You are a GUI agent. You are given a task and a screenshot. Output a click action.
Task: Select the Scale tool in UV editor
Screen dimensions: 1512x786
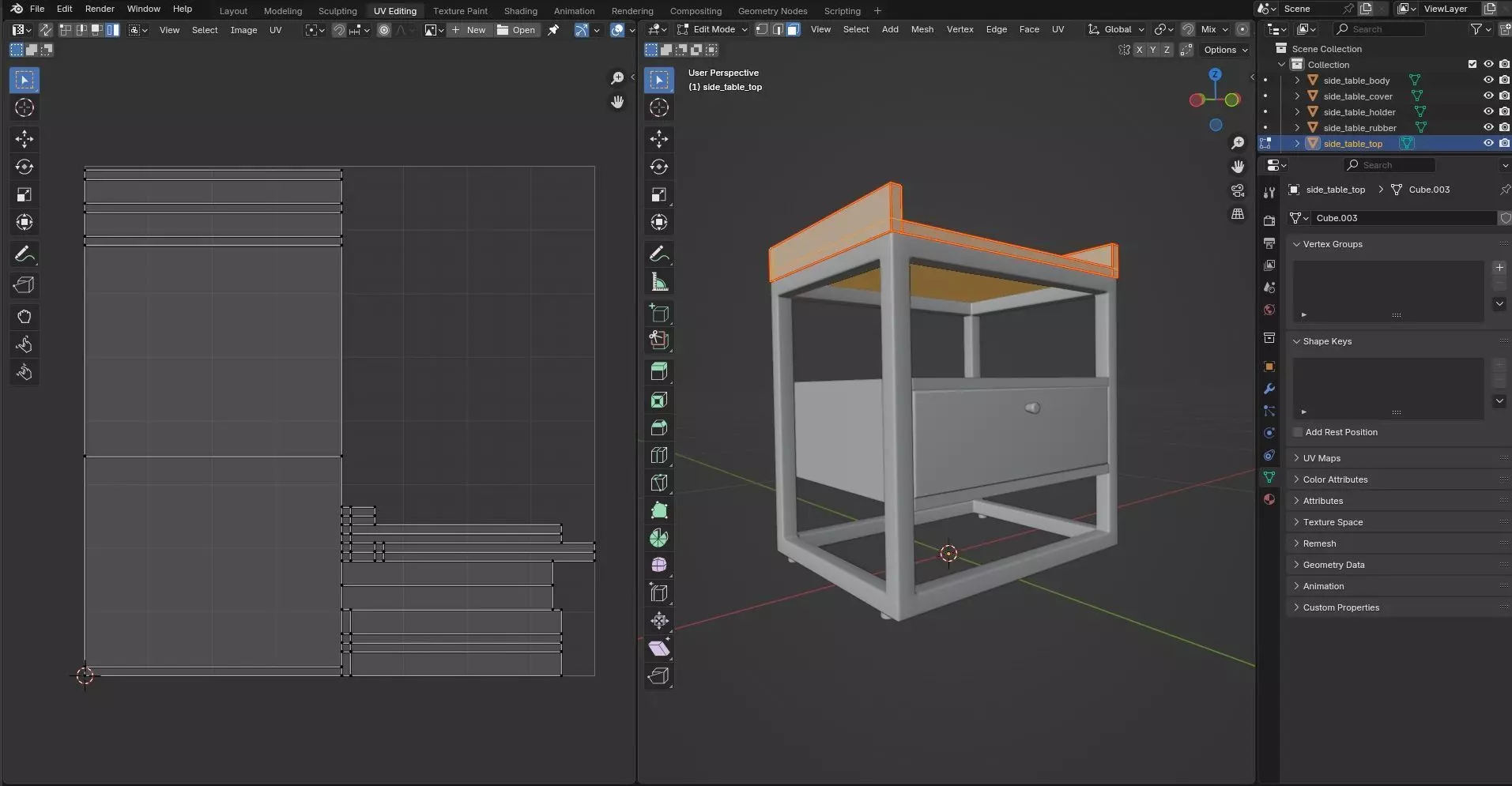click(25, 194)
